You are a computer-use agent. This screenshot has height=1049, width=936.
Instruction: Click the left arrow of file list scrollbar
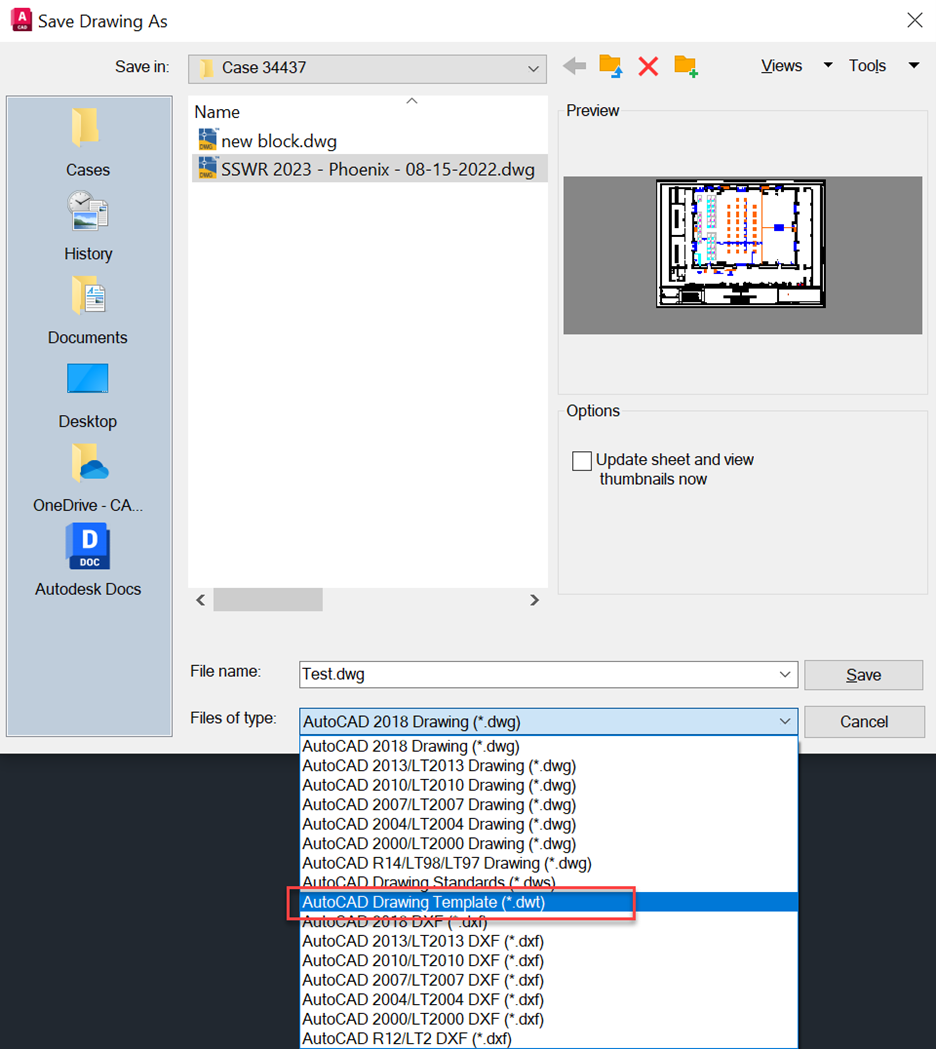(201, 600)
